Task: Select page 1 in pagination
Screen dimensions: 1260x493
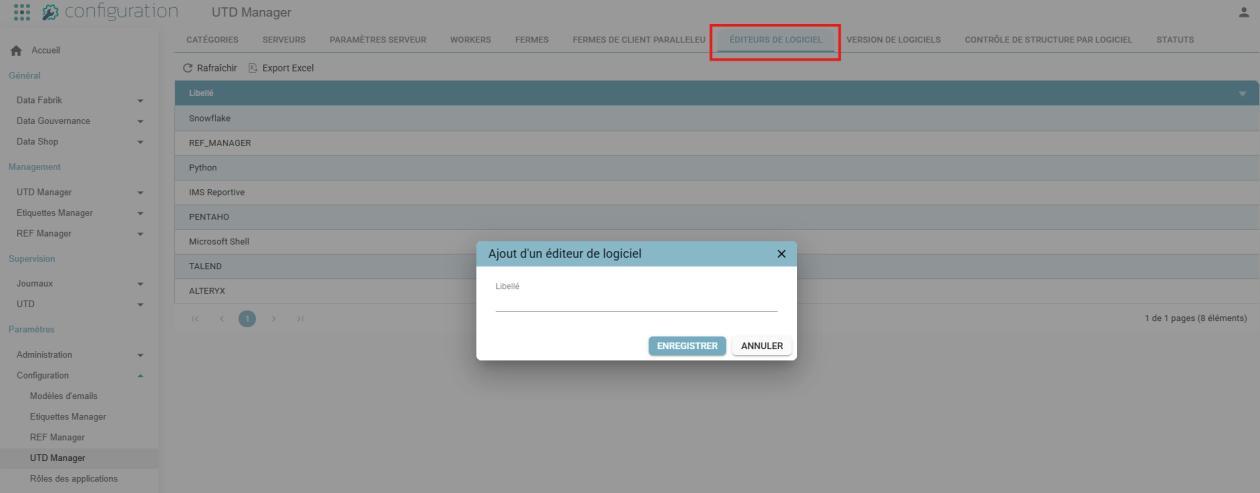Action: pos(246,318)
